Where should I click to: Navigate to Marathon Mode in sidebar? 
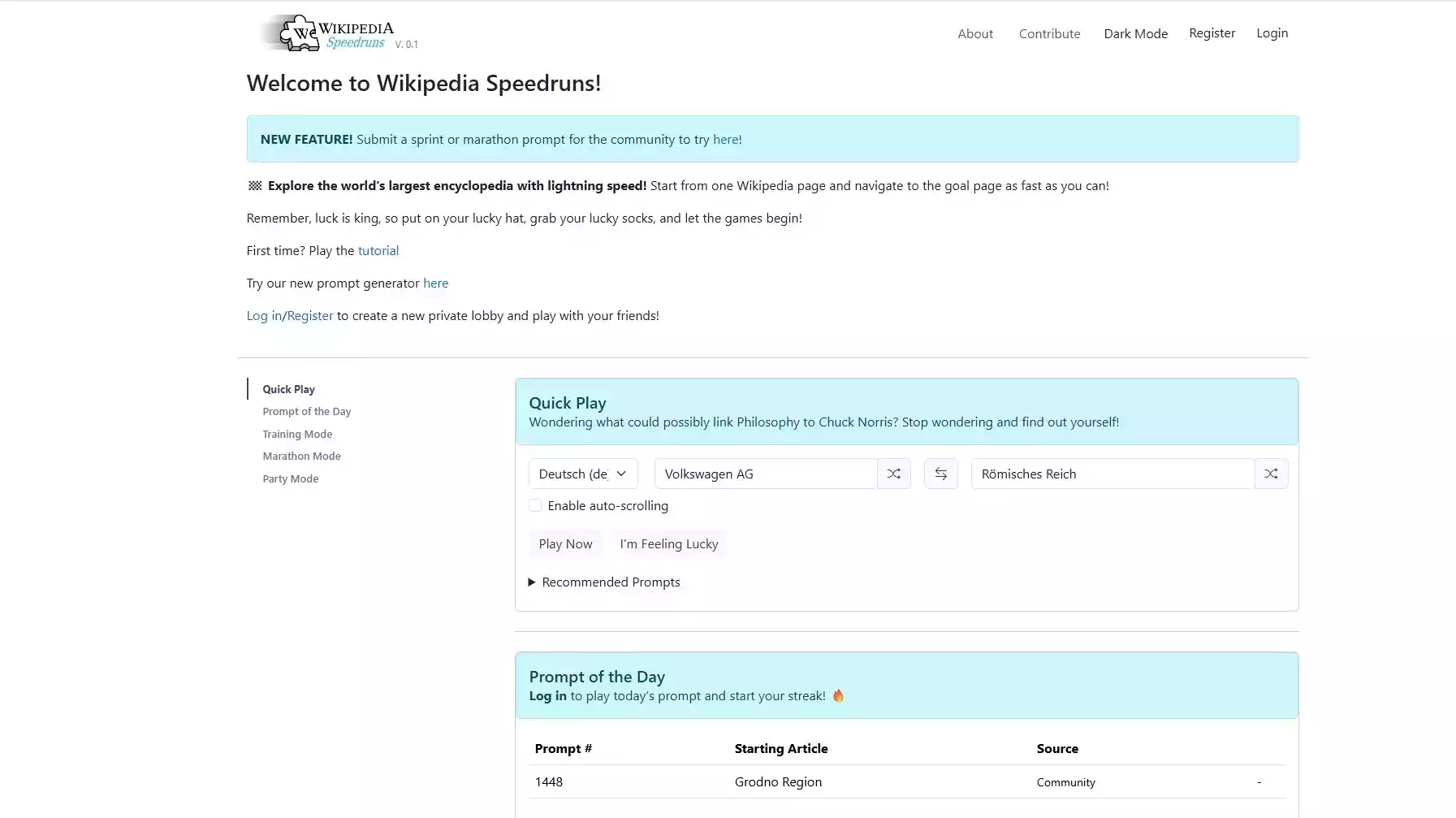(x=301, y=457)
